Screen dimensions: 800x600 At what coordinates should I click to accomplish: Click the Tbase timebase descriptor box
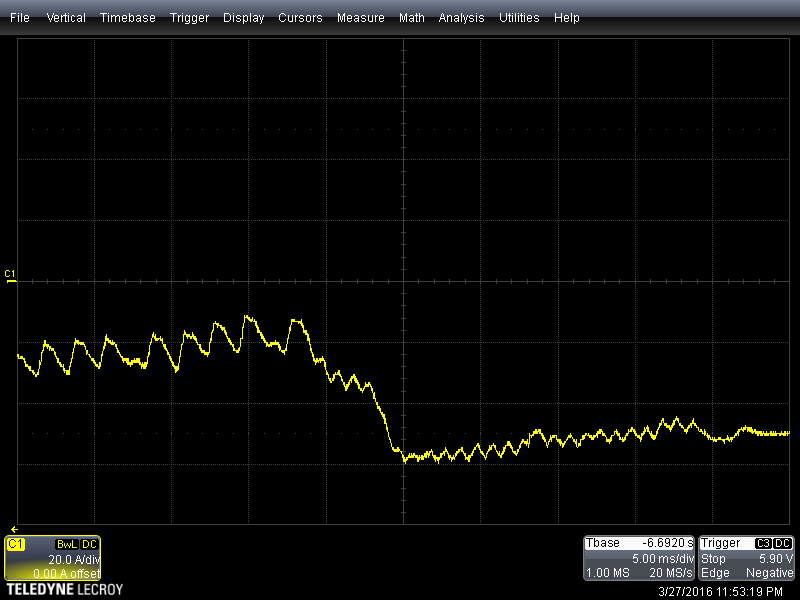tap(639, 558)
